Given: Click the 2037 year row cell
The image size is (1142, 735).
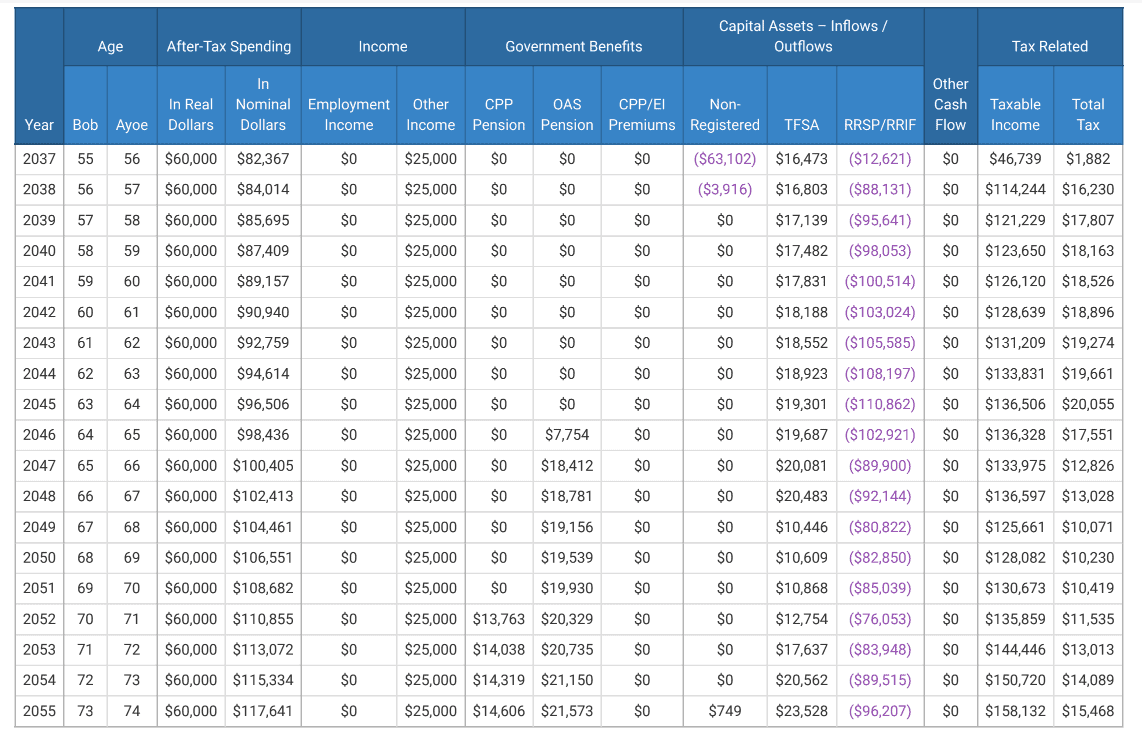Looking at the screenshot, I should pos(39,159).
